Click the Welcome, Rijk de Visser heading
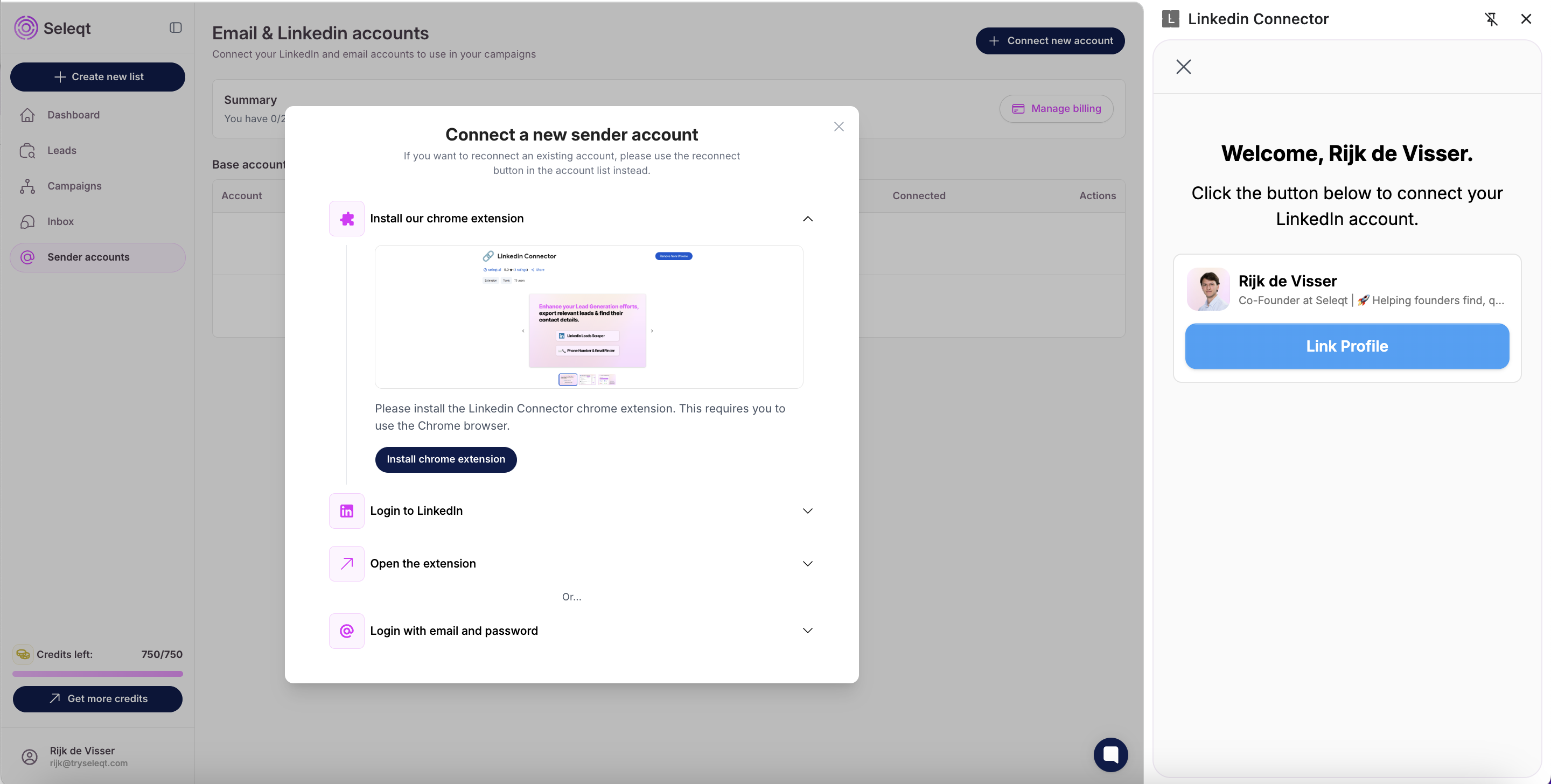The width and height of the screenshot is (1551, 784). (x=1347, y=153)
